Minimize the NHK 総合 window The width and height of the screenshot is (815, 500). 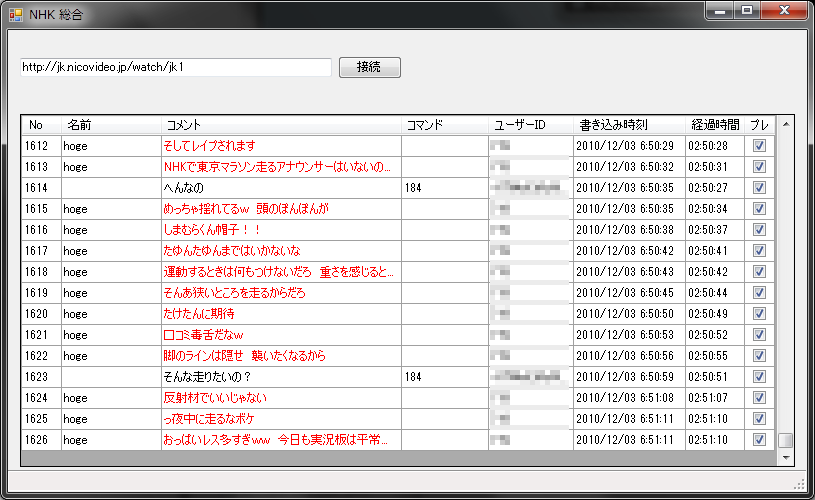(720, 11)
